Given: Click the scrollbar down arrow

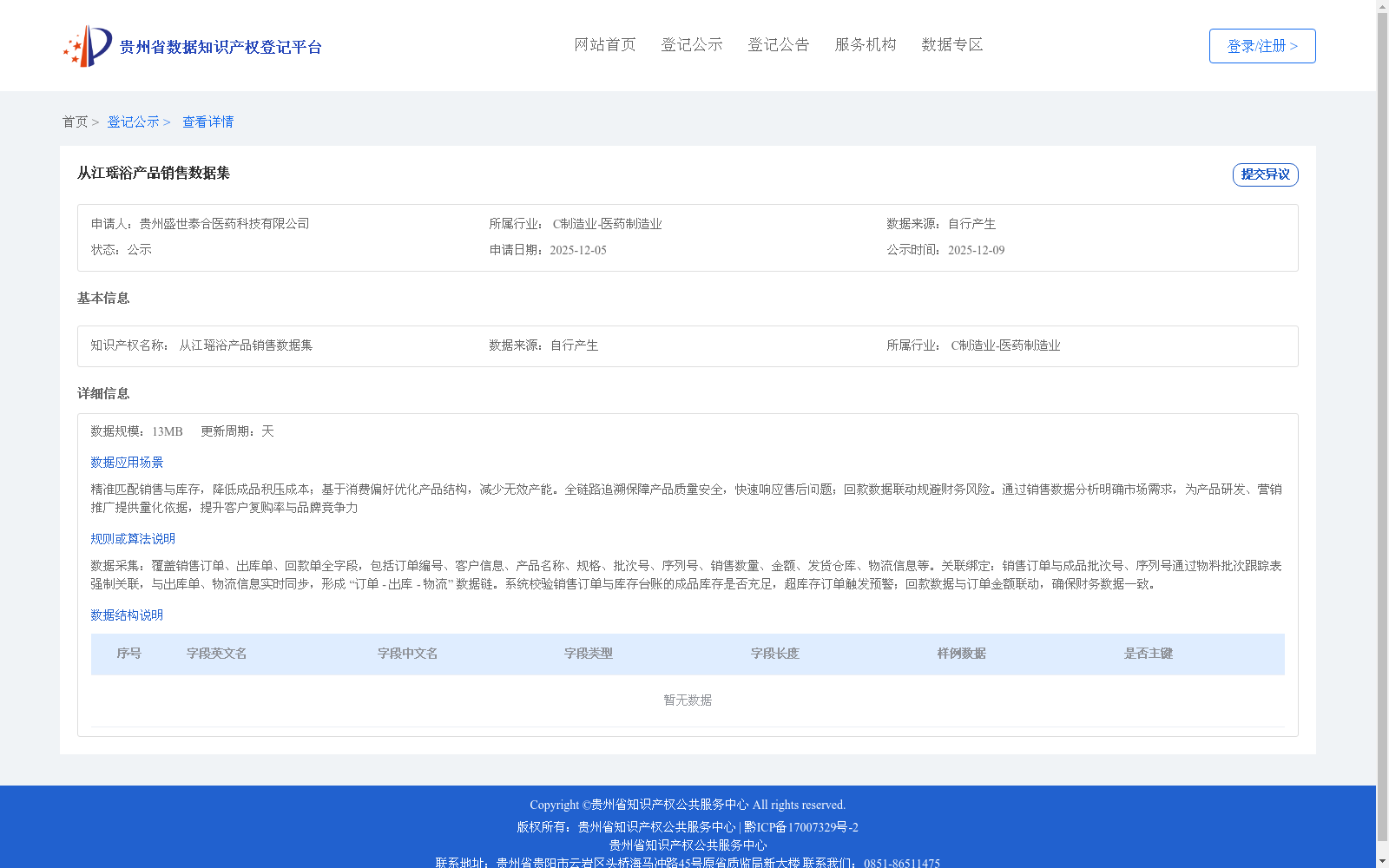Looking at the screenshot, I should [1382, 861].
